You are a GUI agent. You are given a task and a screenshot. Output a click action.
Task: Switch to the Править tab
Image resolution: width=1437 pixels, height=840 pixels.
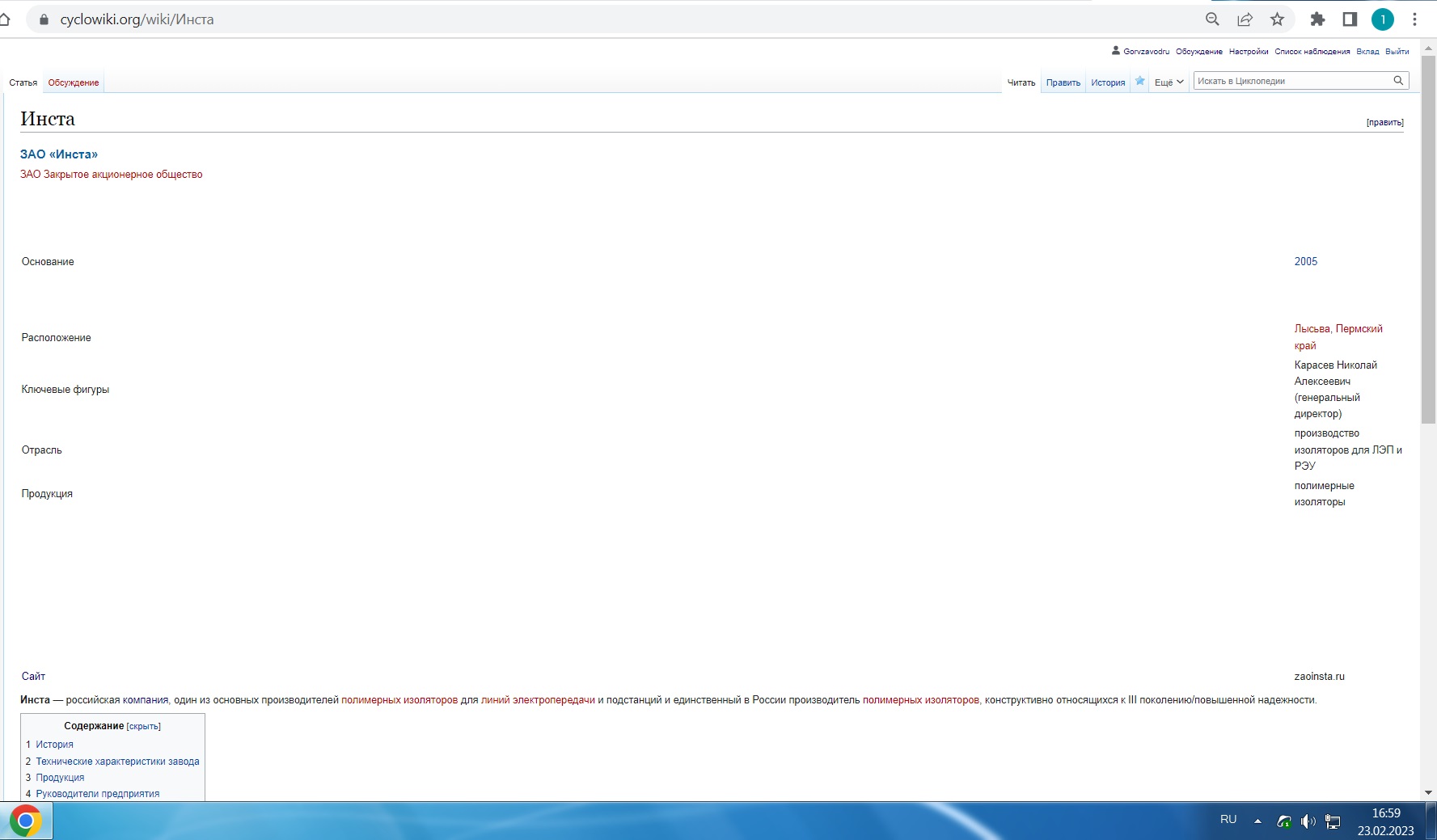coord(1063,82)
